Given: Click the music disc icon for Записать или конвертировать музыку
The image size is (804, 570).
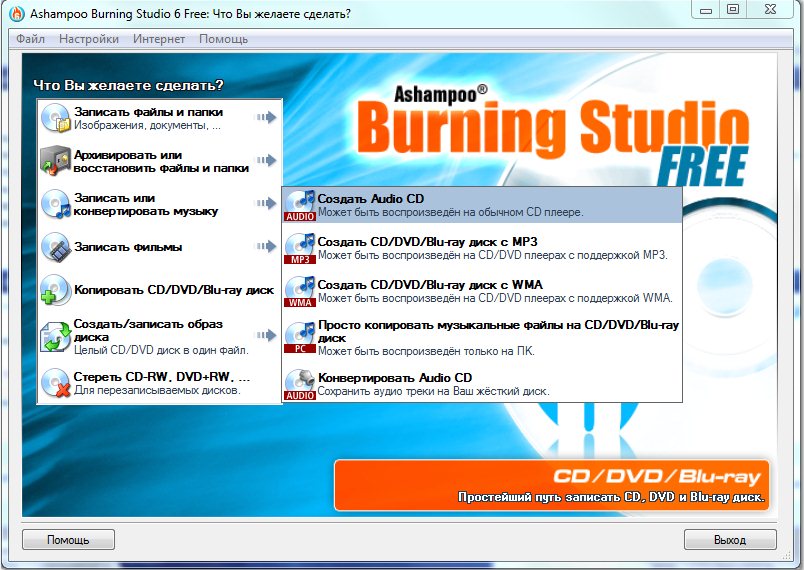Looking at the screenshot, I should coord(56,204).
